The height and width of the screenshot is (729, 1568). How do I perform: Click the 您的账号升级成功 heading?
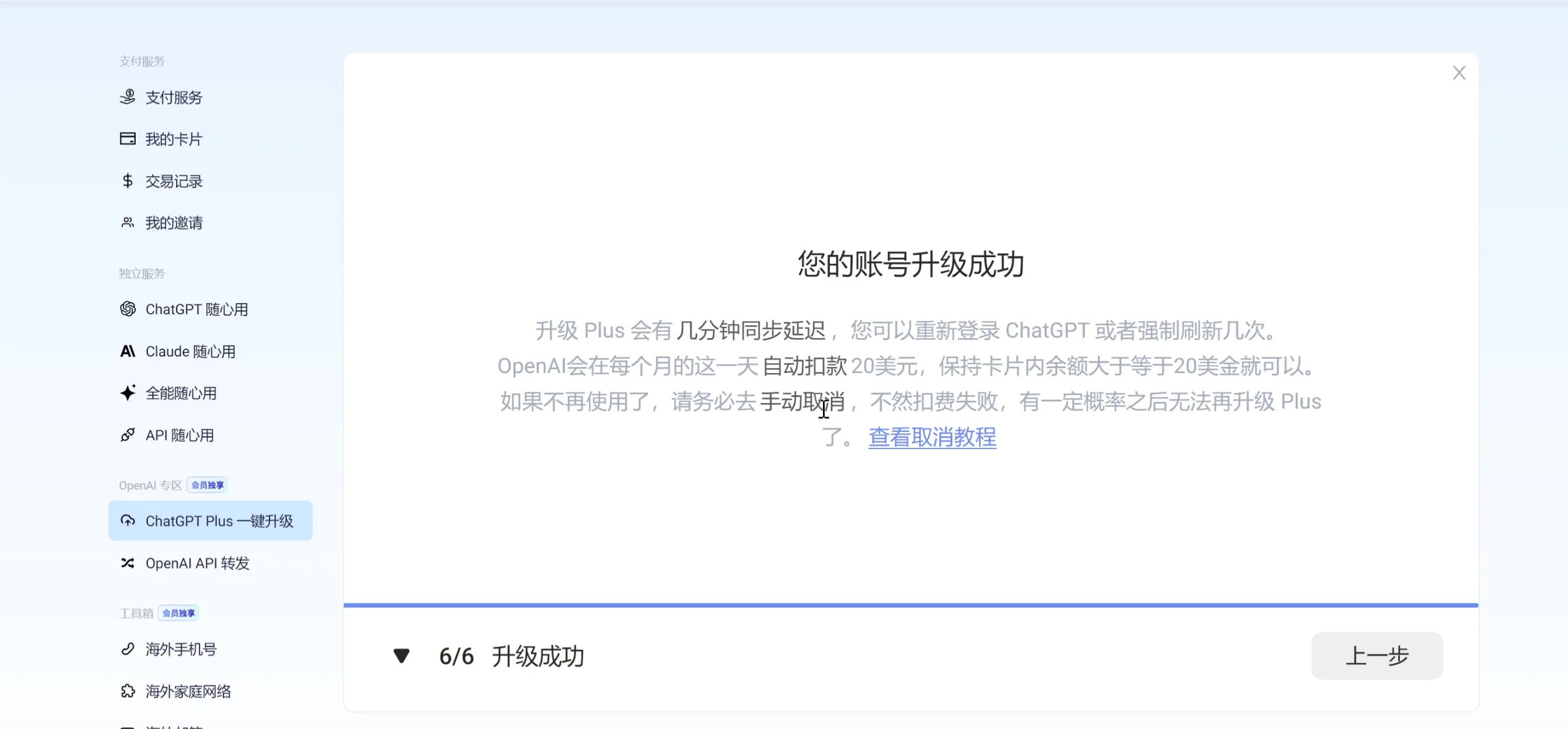tap(910, 264)
